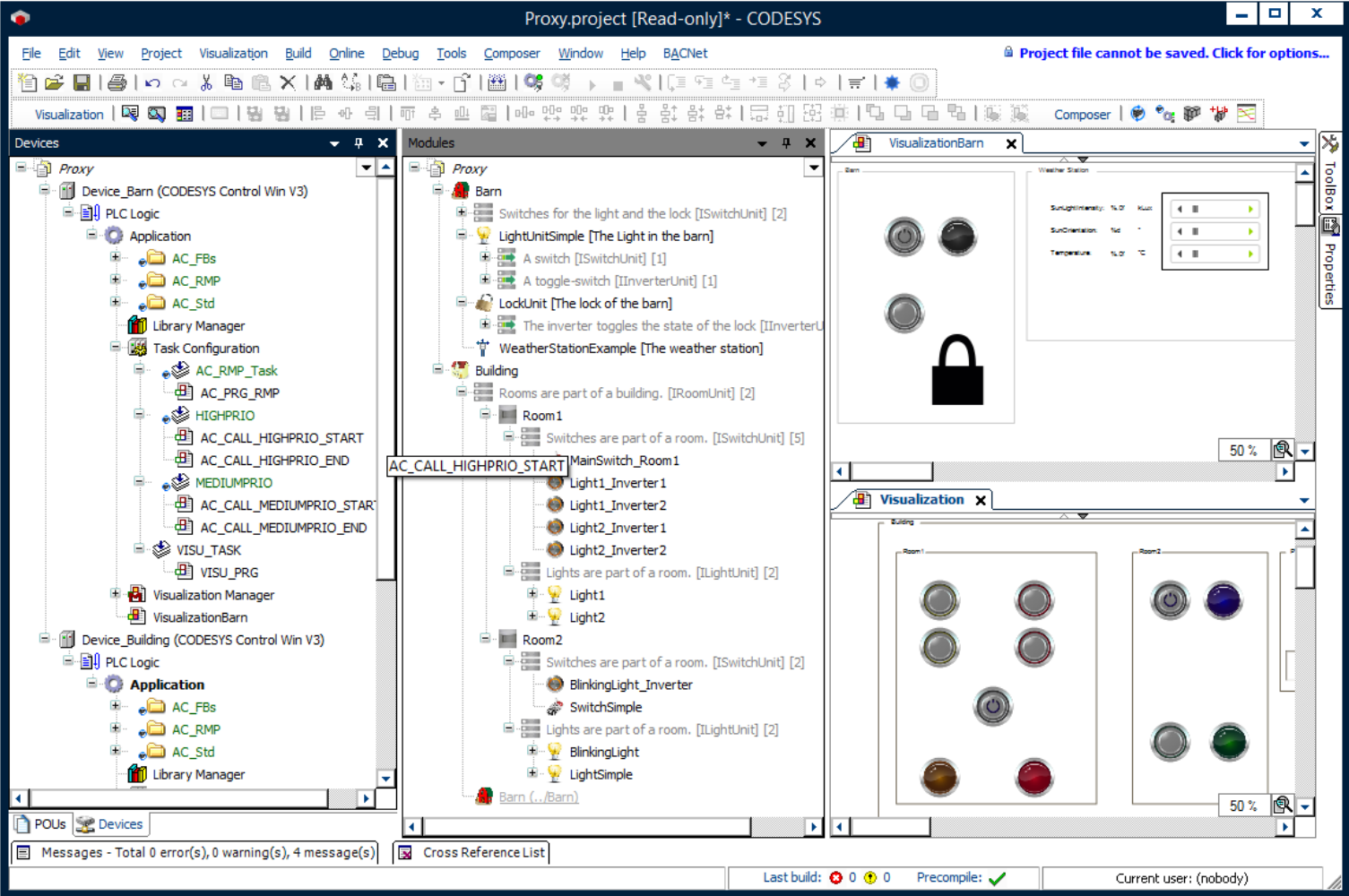Collapse the Task Configuration tree node
1349x896 pixels.
(x=115, y=347)
